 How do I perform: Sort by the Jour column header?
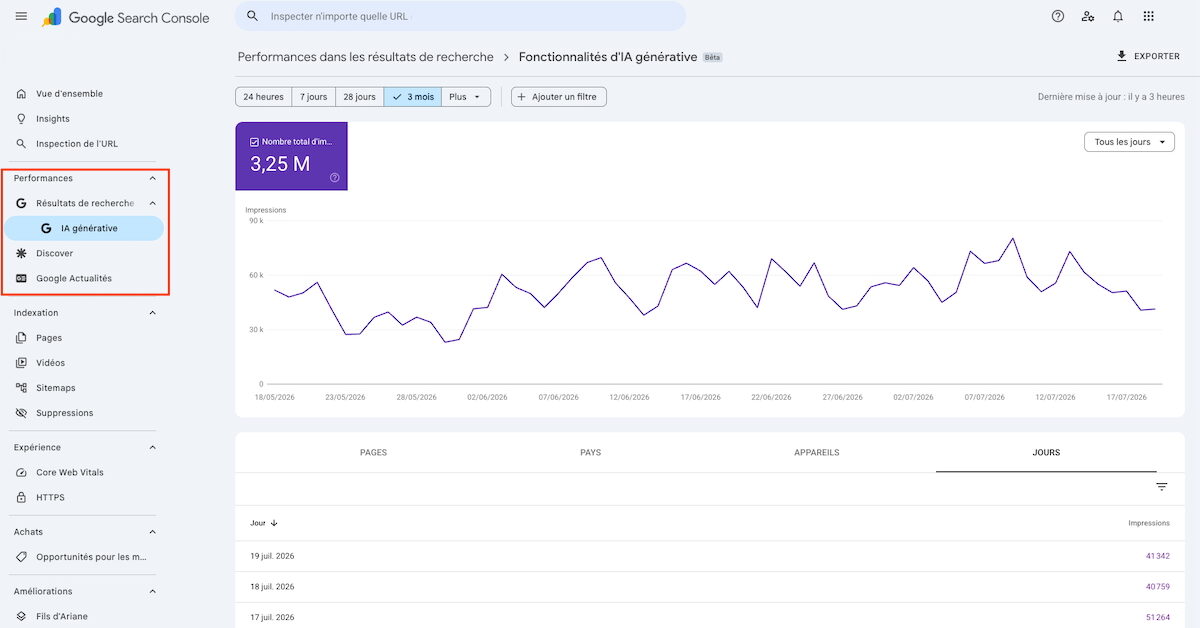[264, 522]
